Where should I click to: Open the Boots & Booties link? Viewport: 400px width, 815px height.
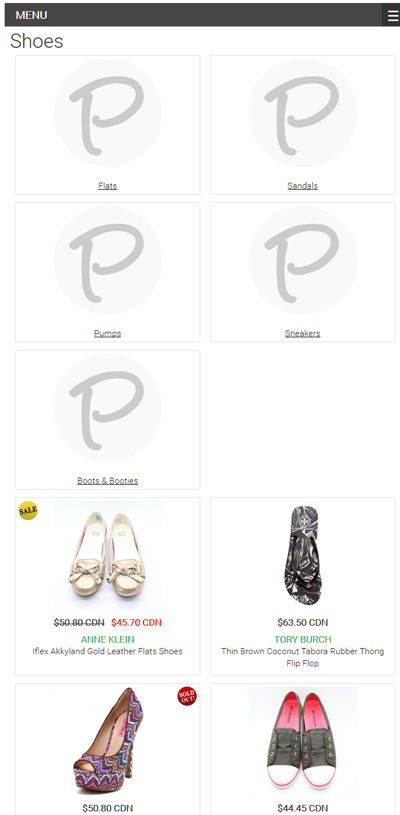108,481
